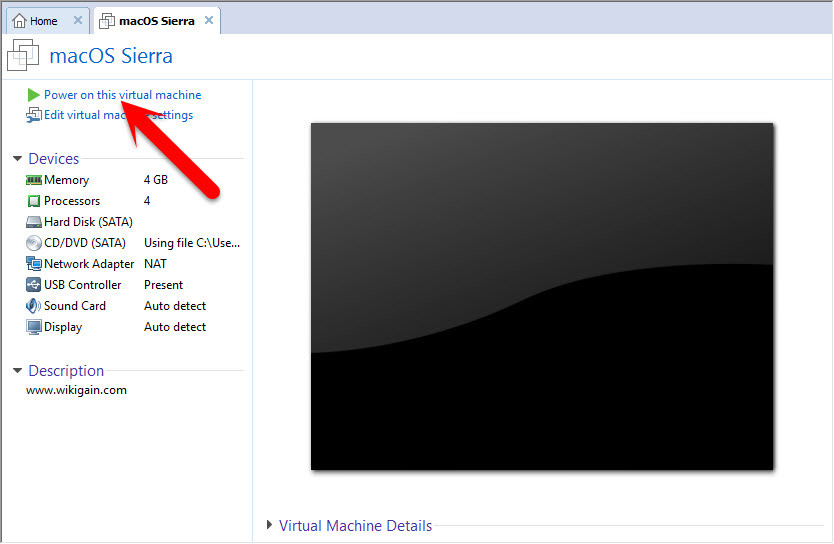The height and width of the screenshot is (544, 834).
Task: Click the Home tab house icon
Action: [19, 21]
